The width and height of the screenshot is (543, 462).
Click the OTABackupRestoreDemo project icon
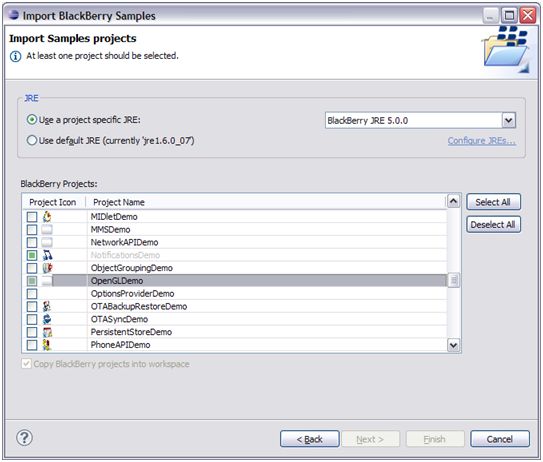pos(47,306)
